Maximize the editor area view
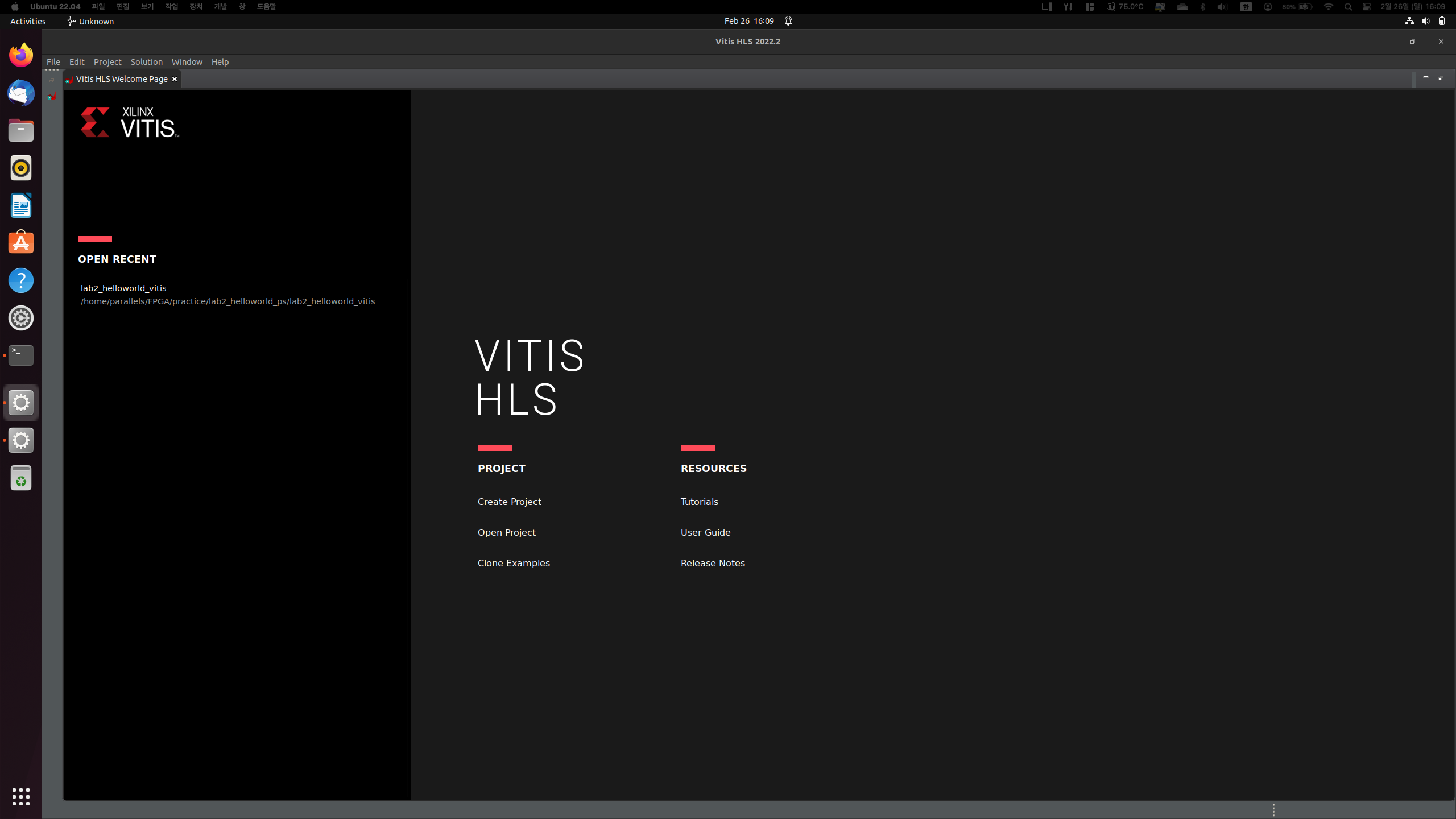Screen dimensions: 1456x819 (1441, 77)
